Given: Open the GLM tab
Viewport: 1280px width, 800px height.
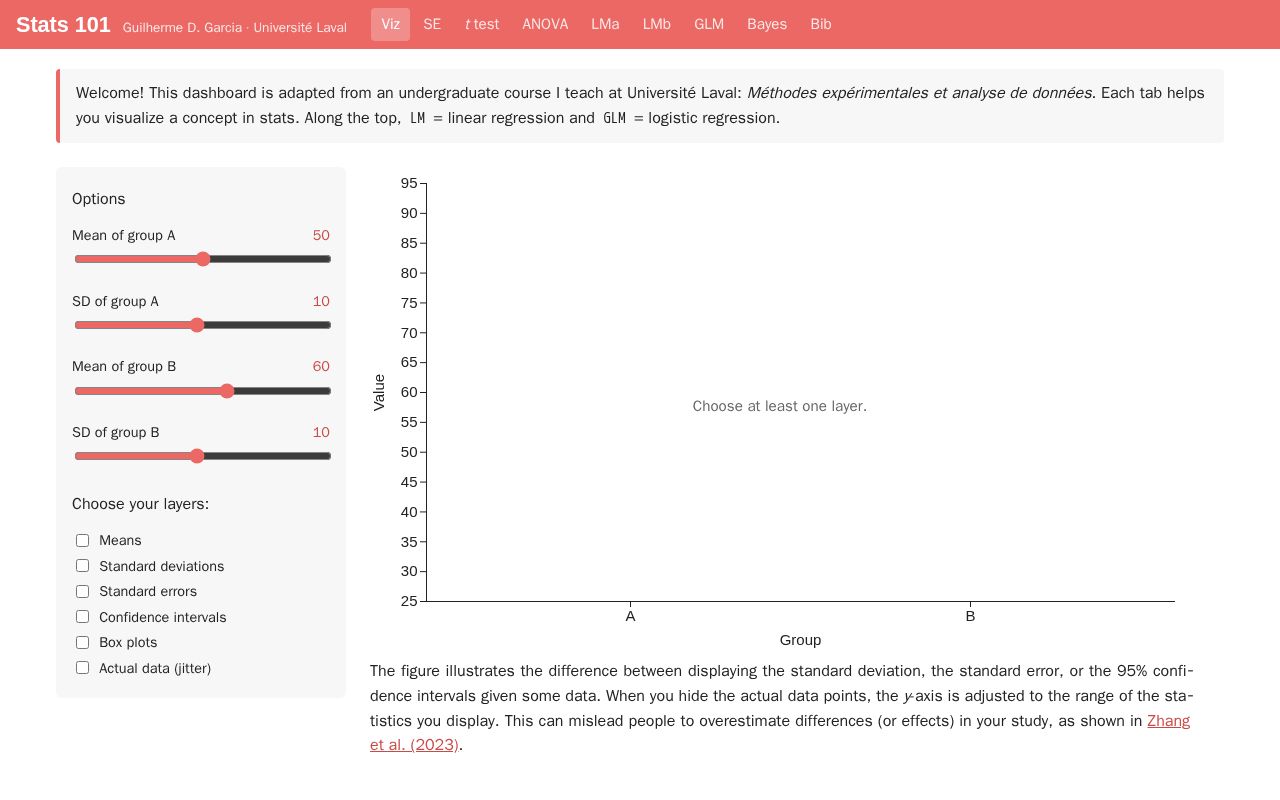Looking at the screenshot, I should [x=709, y=24].
